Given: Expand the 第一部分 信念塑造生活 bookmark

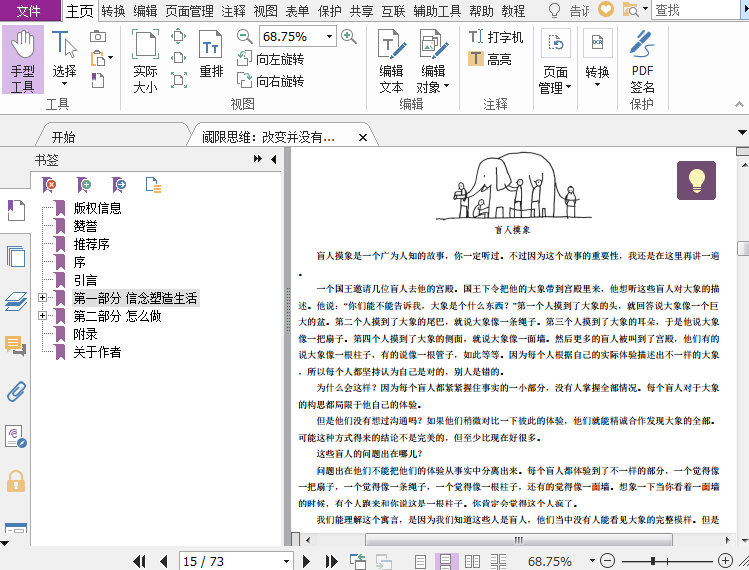Looking at the screenshot, I should tap(42, 298).
